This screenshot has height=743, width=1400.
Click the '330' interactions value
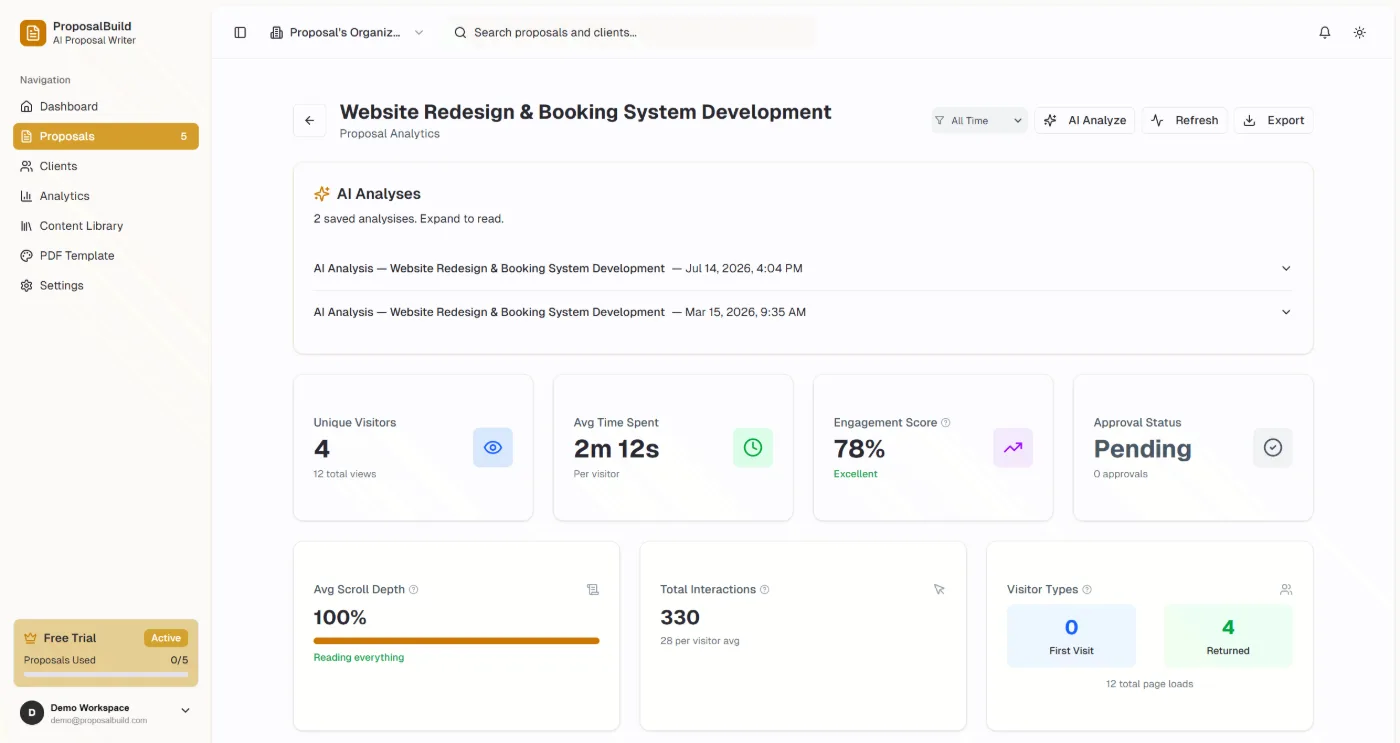tap(680, 617)
